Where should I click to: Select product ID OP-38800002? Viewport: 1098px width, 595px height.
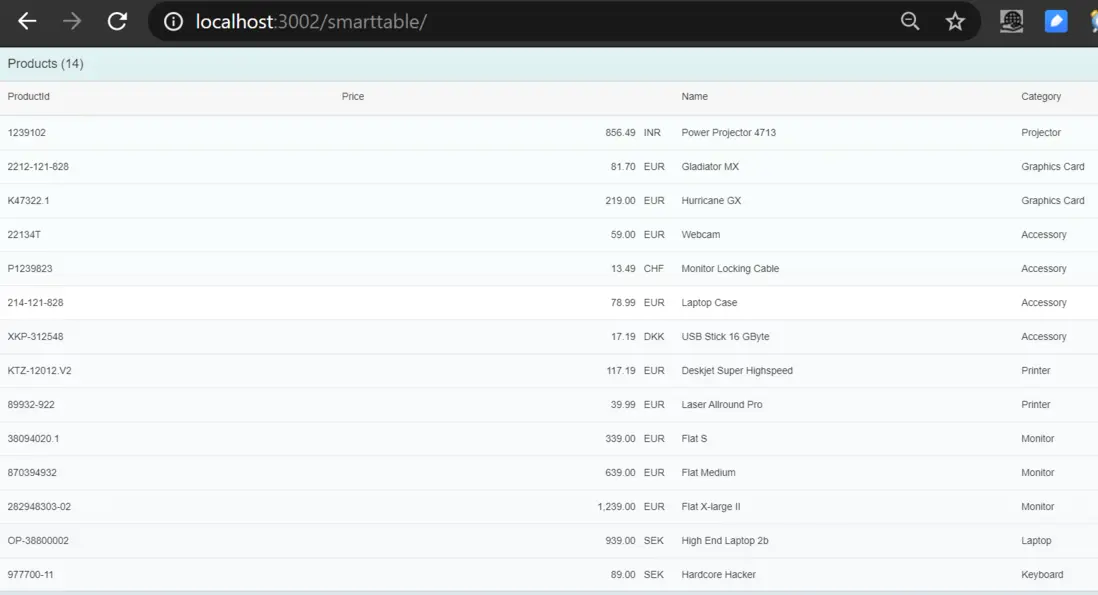tap(38, 540)
